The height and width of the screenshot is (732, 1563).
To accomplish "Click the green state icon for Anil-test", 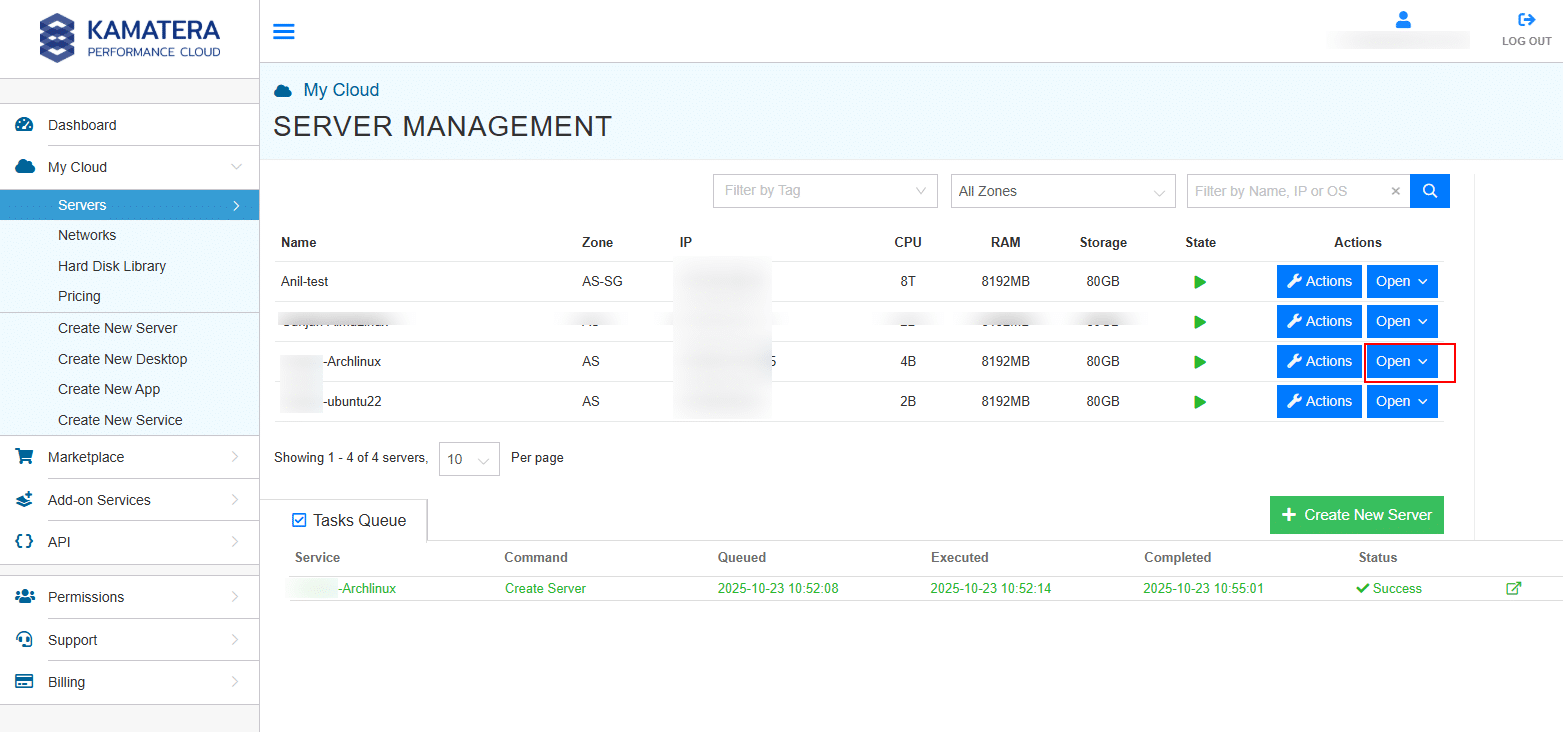I will point(1200,282).
